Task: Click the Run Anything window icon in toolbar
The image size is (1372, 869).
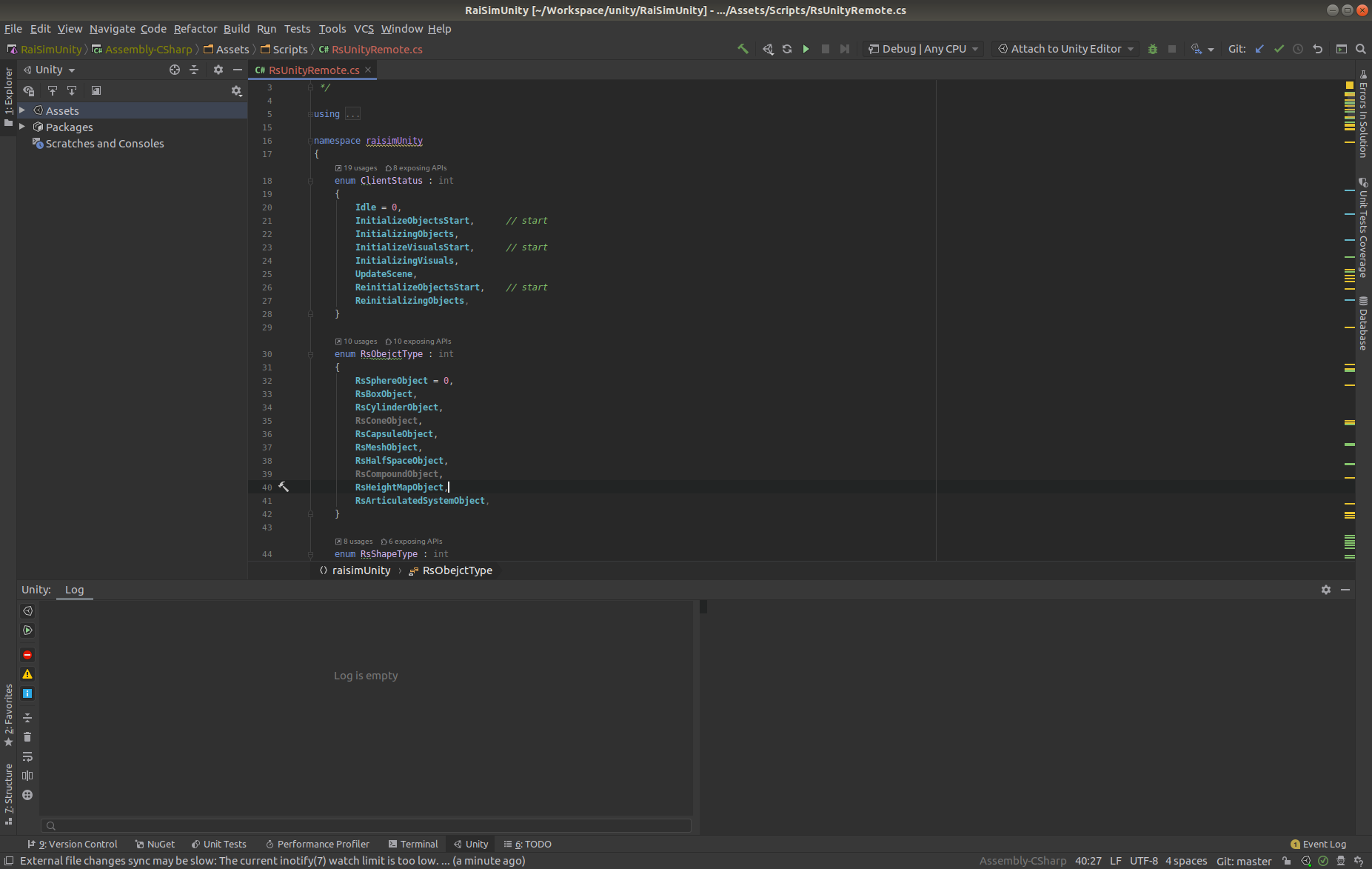Action: coord(1342,49)
